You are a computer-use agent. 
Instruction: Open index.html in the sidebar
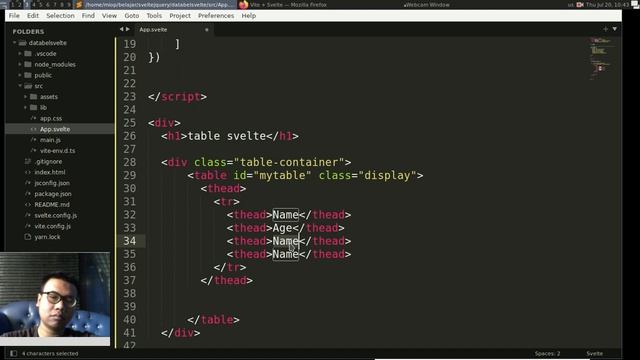49,172
